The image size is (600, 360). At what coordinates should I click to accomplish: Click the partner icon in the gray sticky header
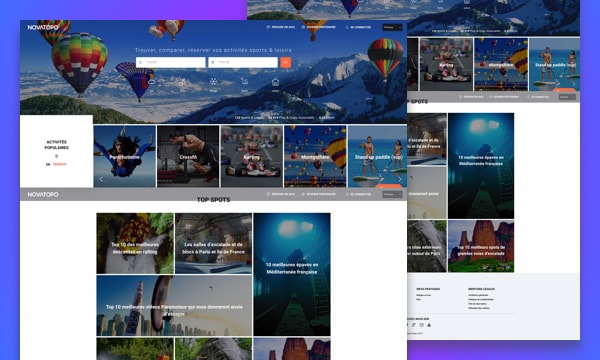303,194
